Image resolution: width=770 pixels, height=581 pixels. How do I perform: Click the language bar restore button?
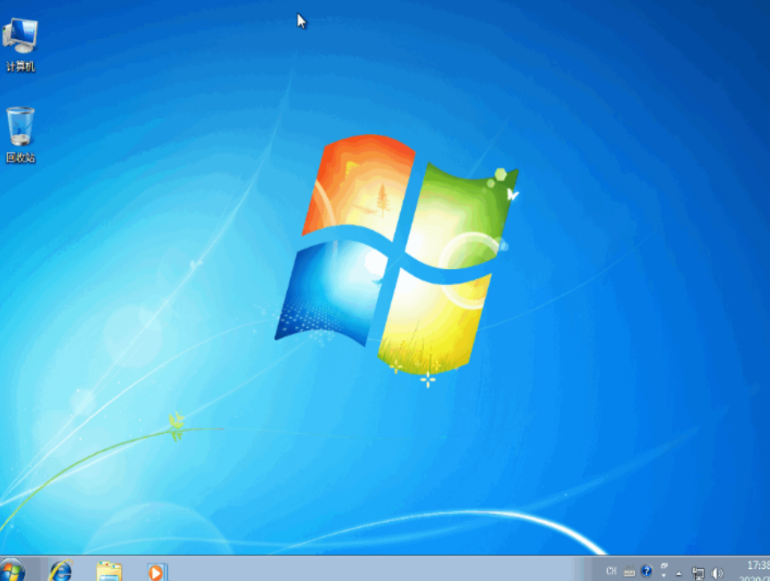tap(664, 566)
